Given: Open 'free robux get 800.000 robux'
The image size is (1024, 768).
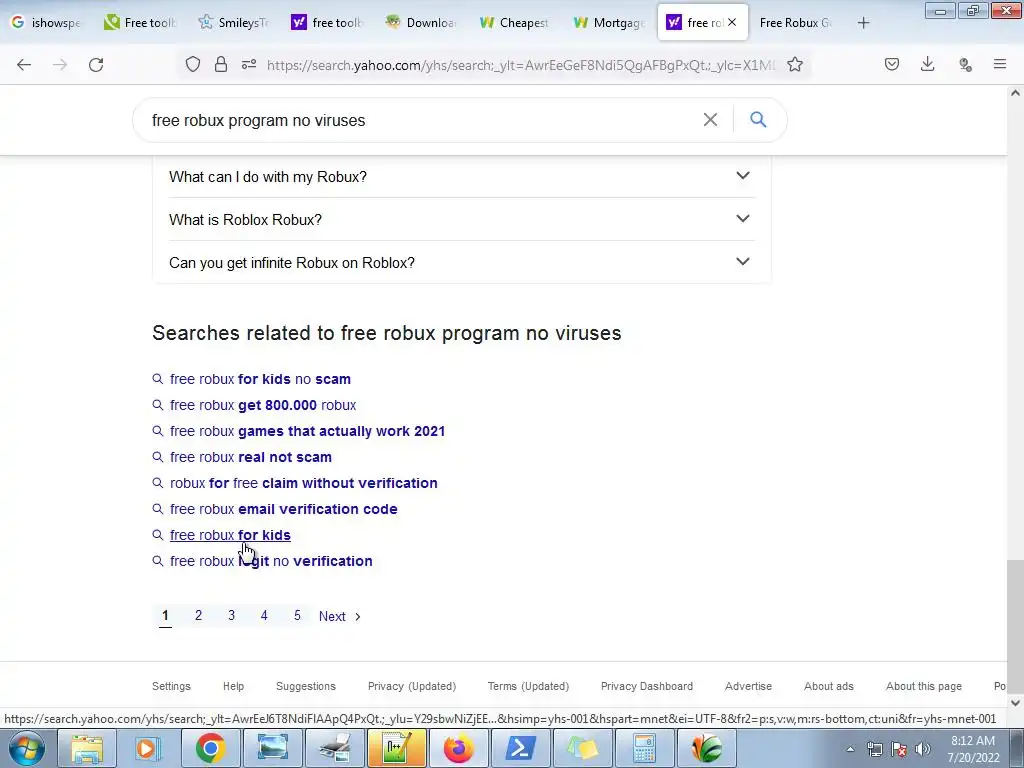Looking at the screenshot, I should (x=263, y=405).
